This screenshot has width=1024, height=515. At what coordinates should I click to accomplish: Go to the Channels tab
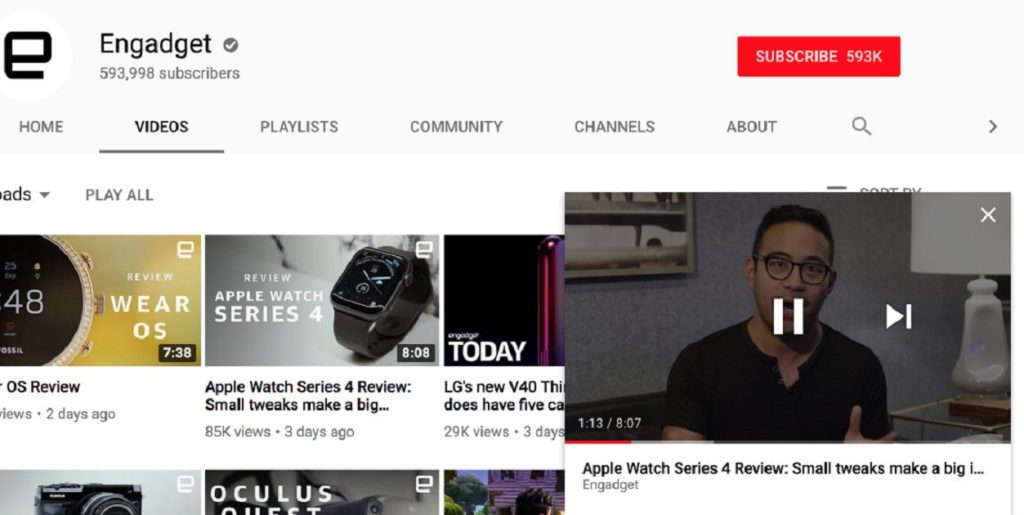pos(614,127)
